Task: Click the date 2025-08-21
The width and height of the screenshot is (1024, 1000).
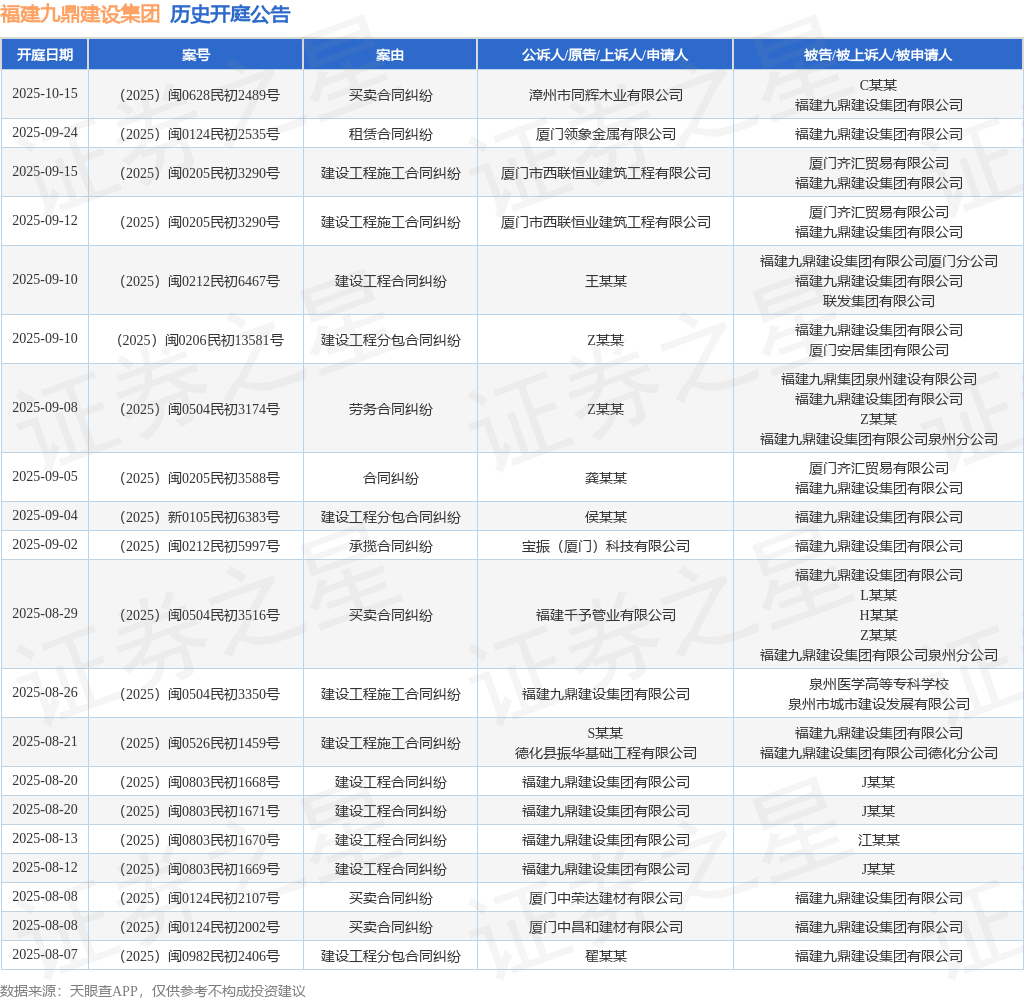Action: 44,742
